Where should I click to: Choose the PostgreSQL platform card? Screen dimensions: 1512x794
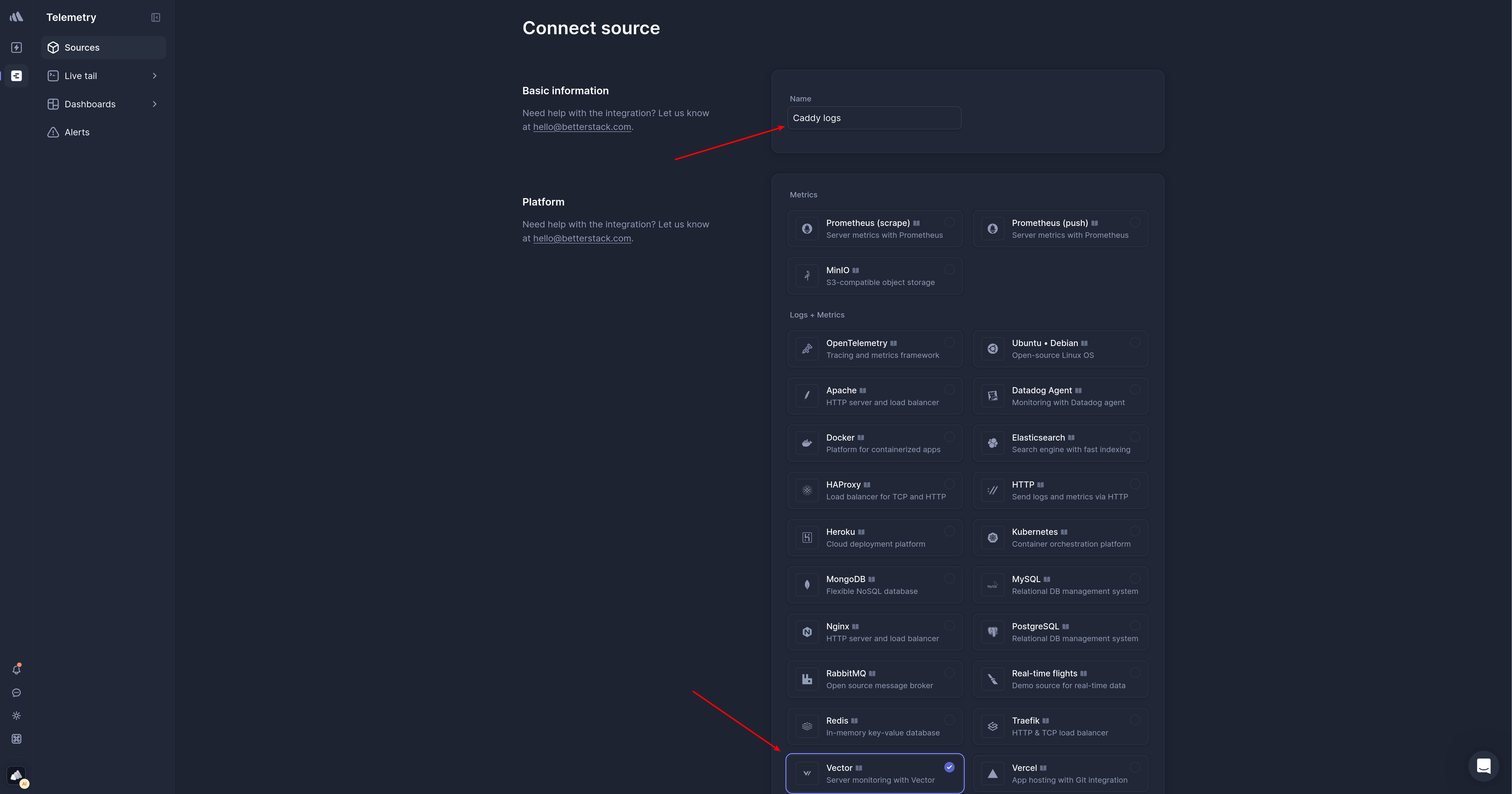click(1060, 632)
